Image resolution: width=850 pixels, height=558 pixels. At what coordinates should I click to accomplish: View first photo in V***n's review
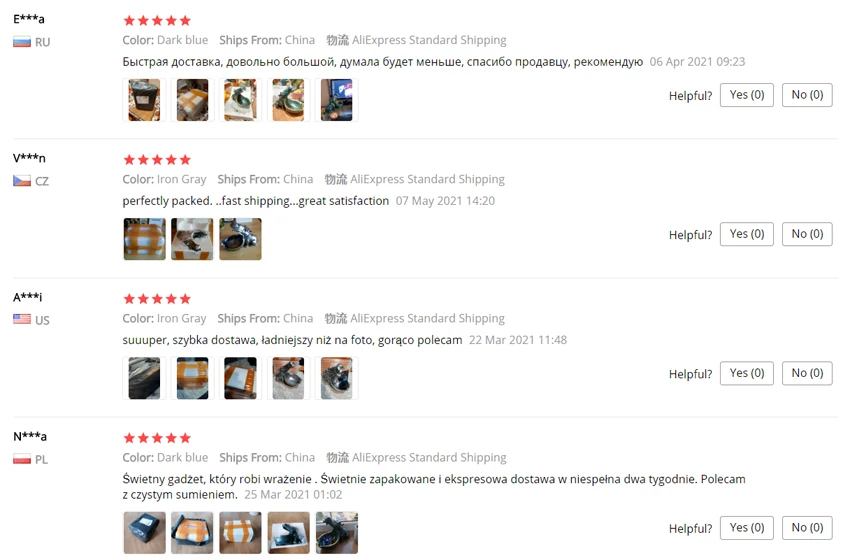coord(144,239)
